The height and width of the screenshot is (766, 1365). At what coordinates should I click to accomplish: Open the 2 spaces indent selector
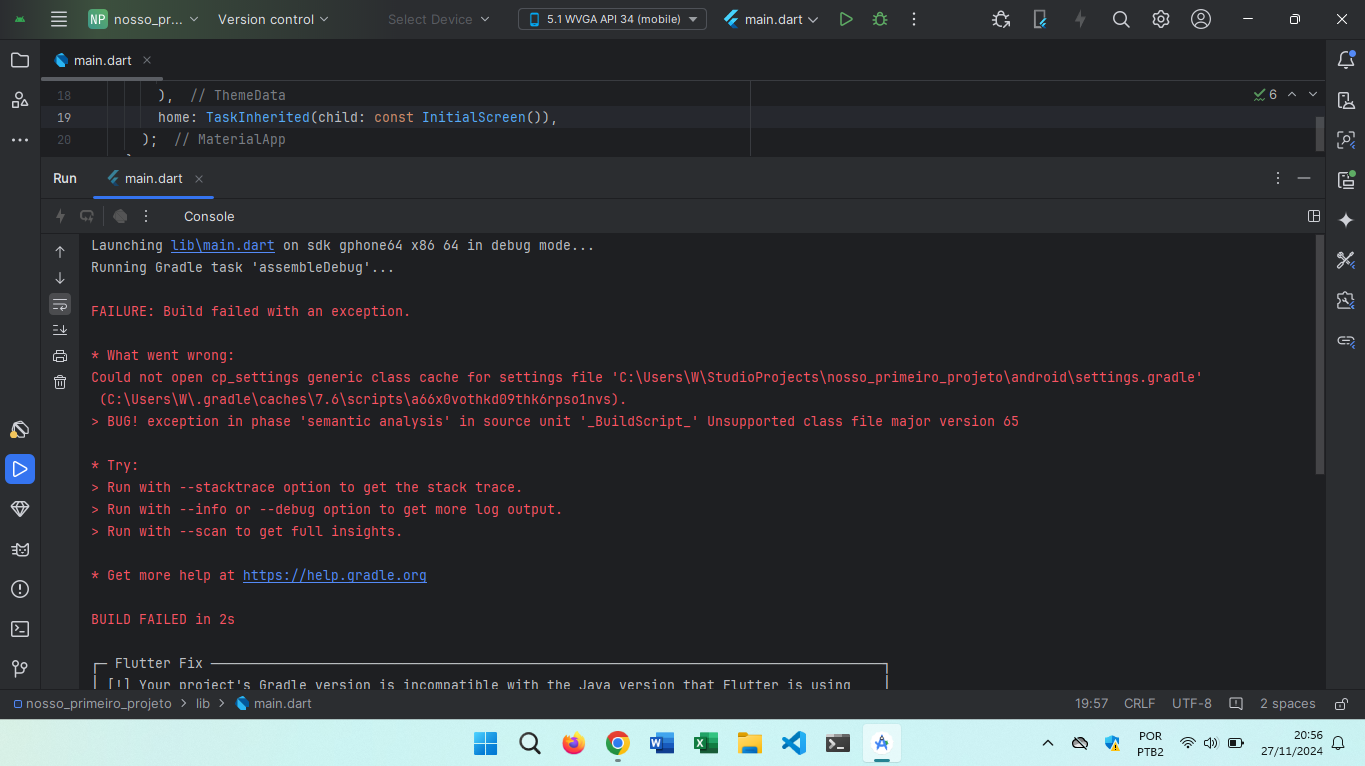[1287, 703]
